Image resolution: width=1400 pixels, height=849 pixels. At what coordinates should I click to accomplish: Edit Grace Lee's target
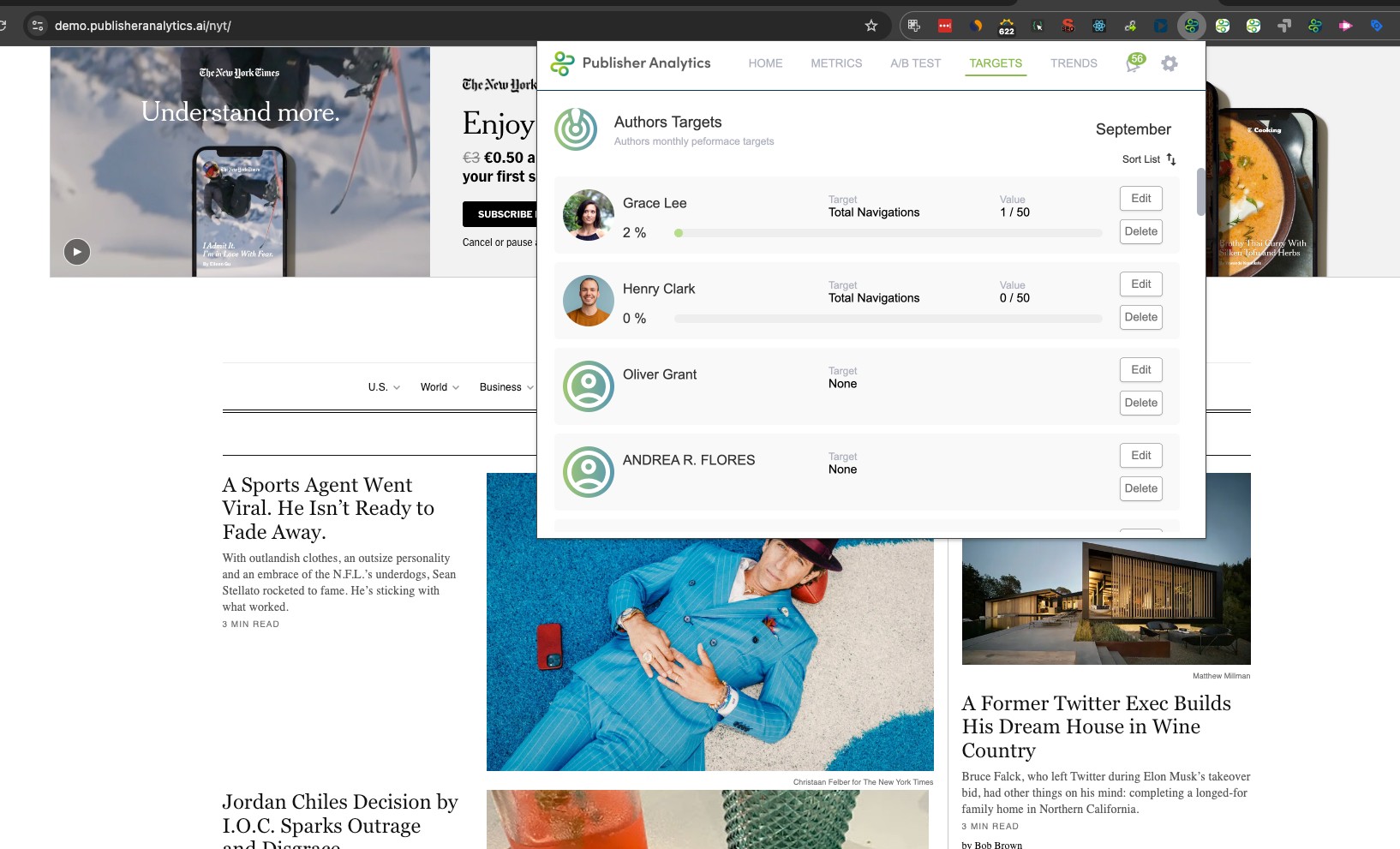click(1140, 199)
